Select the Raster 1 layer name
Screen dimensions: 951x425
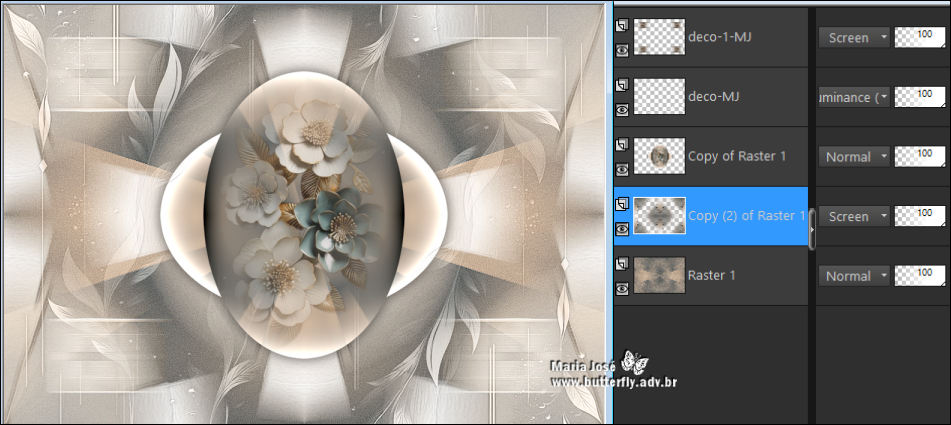711,275
